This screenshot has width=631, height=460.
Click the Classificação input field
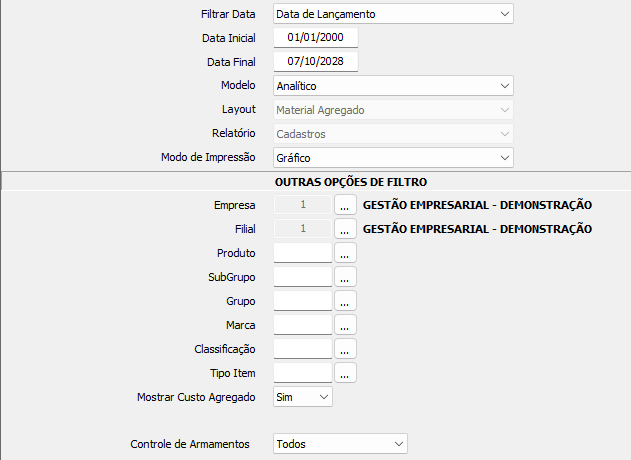(302, 349)
